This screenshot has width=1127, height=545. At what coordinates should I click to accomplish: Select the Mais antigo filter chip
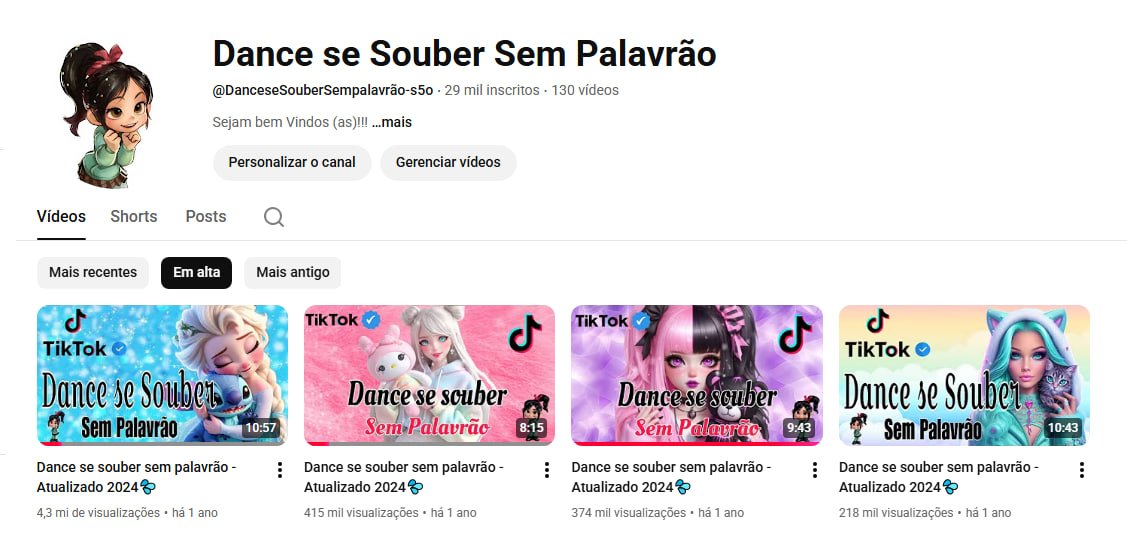pyautogui.click(x=293, y=272)
